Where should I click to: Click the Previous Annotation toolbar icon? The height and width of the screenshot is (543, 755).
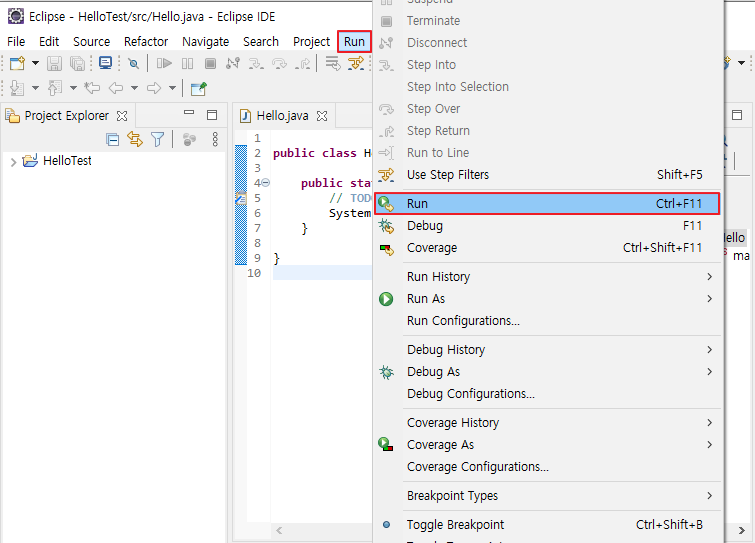(x=54, y=88)
